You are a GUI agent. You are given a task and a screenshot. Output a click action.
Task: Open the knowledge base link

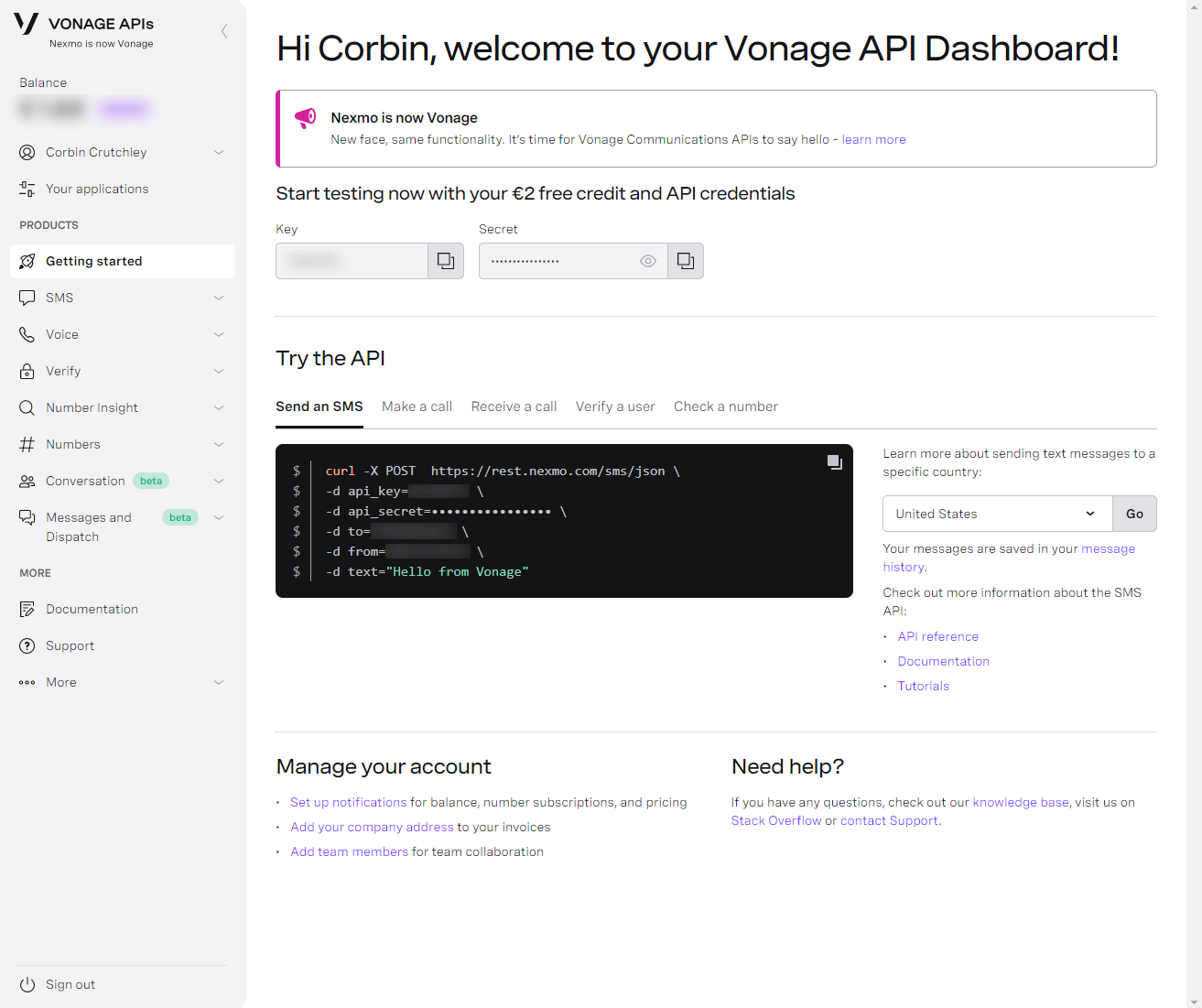point(1021,802)
